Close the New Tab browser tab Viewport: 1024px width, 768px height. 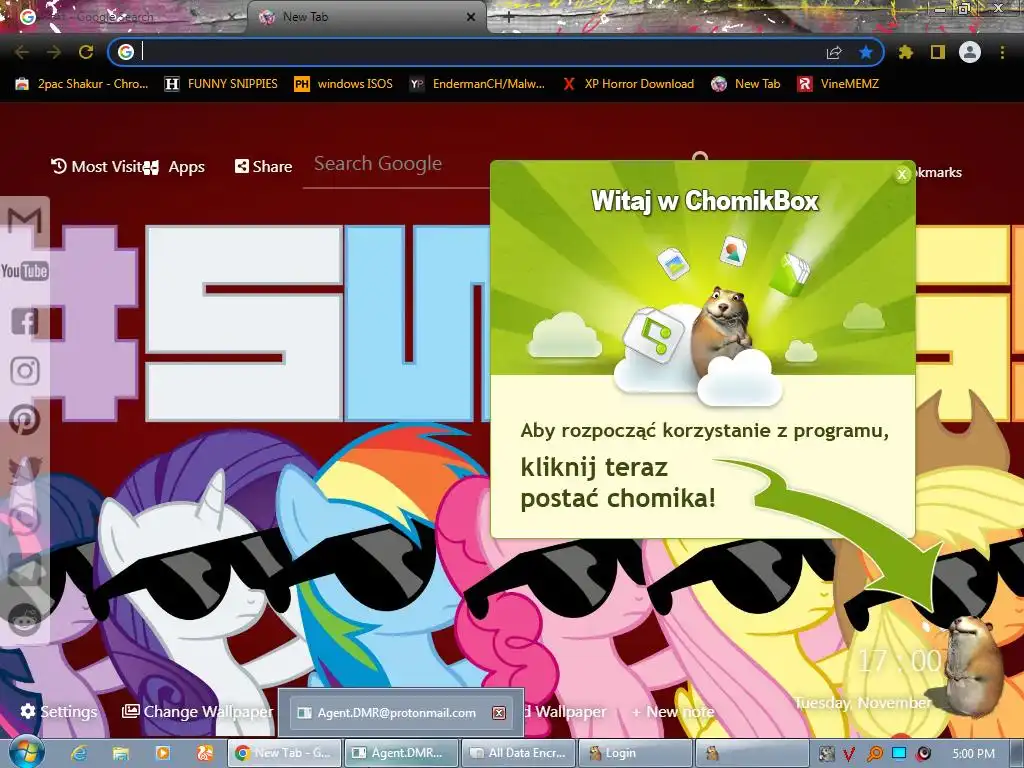tap(471, 18)
